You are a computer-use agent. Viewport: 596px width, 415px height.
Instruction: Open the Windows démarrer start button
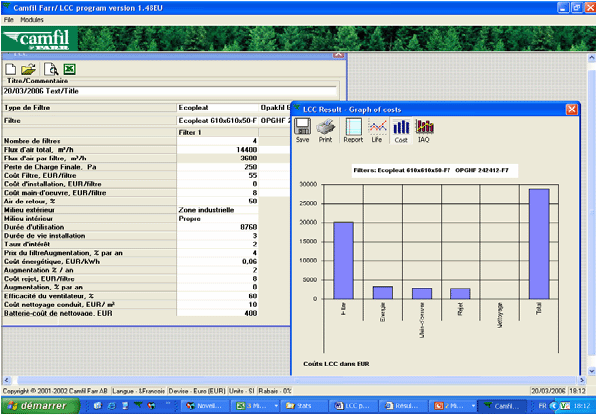click(x=40, y=406)
